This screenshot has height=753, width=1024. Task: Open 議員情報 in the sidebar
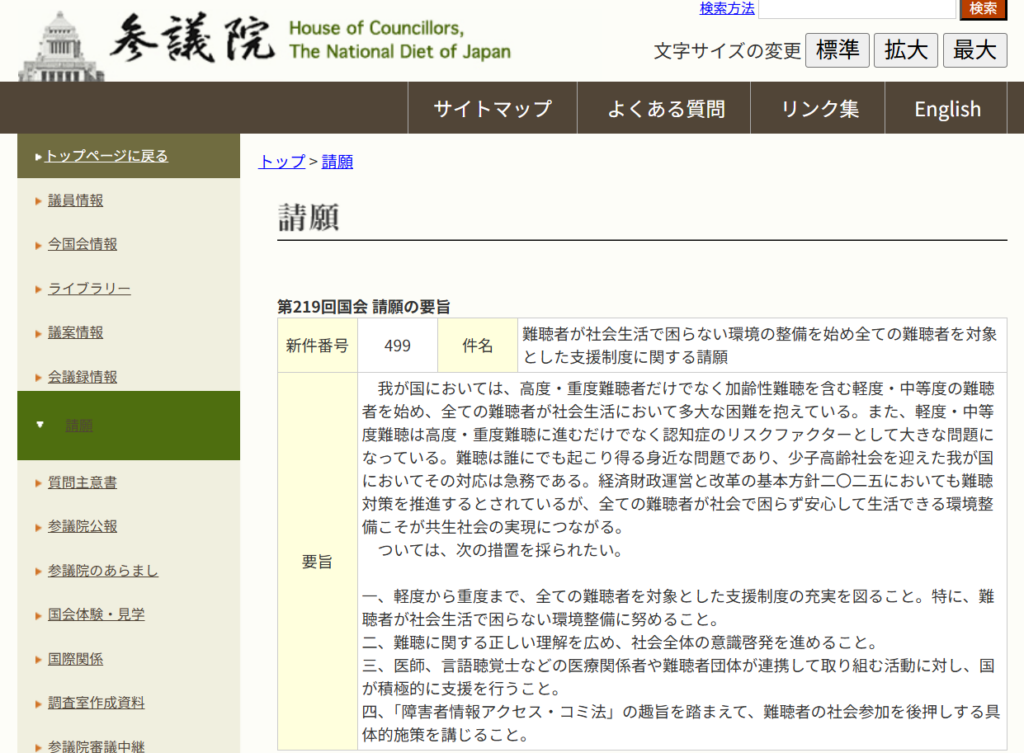[x=75, y=200]
